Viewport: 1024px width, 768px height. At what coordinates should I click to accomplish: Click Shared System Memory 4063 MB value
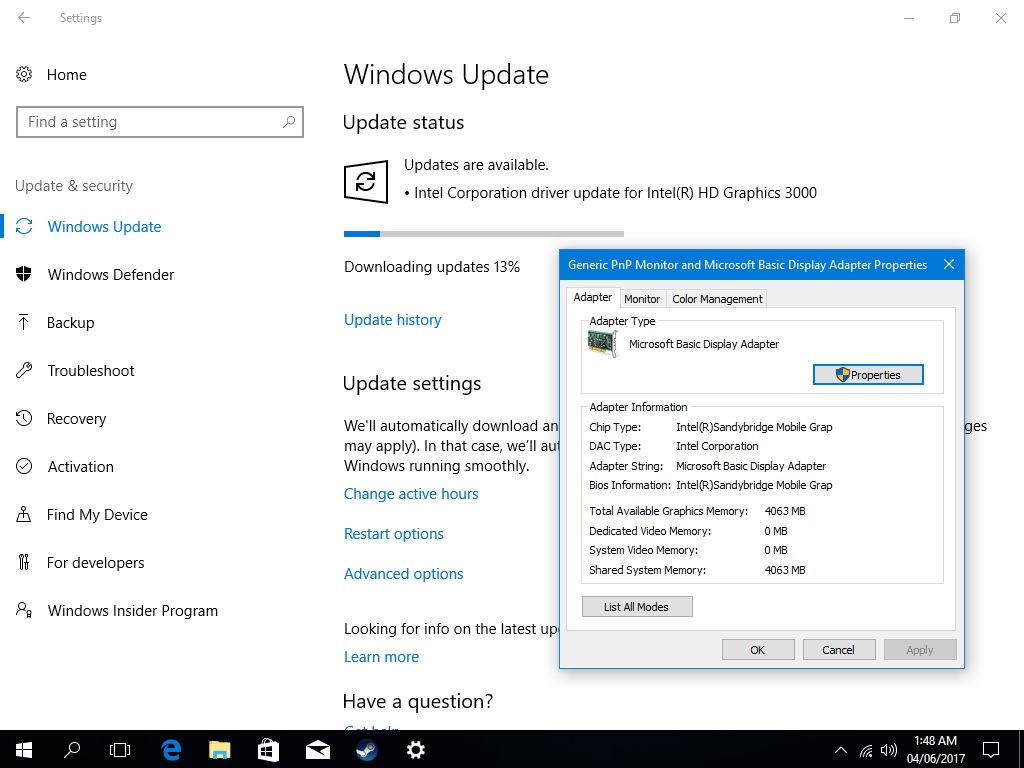(784, 570)
